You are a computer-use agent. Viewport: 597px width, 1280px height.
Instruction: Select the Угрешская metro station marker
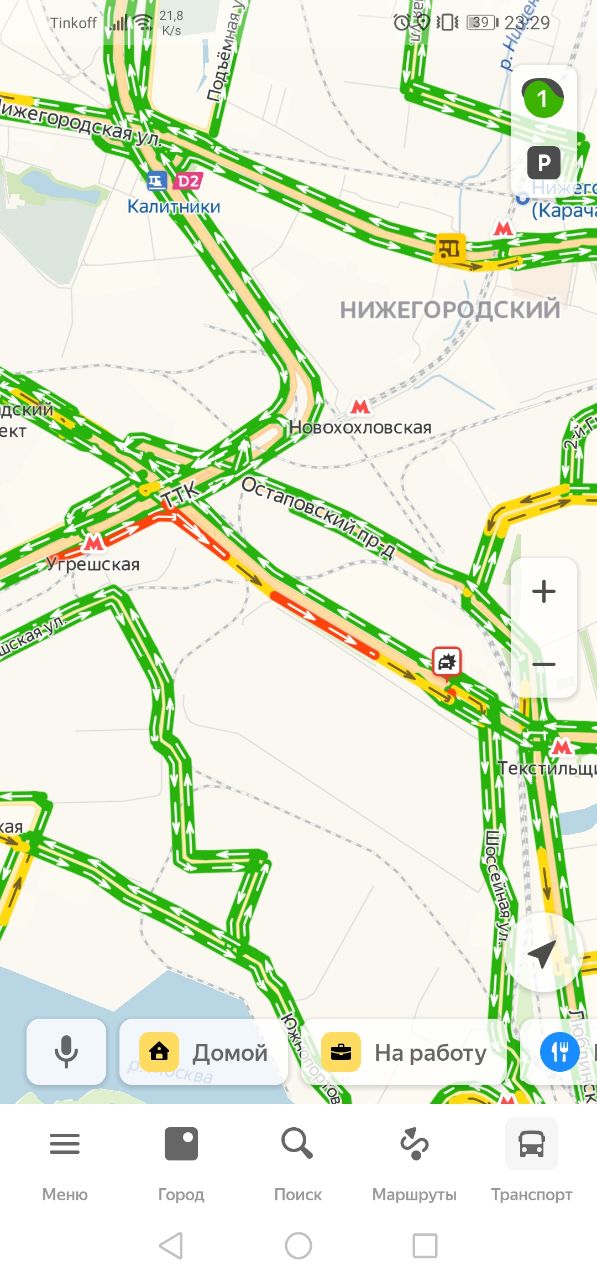[94, 543]
